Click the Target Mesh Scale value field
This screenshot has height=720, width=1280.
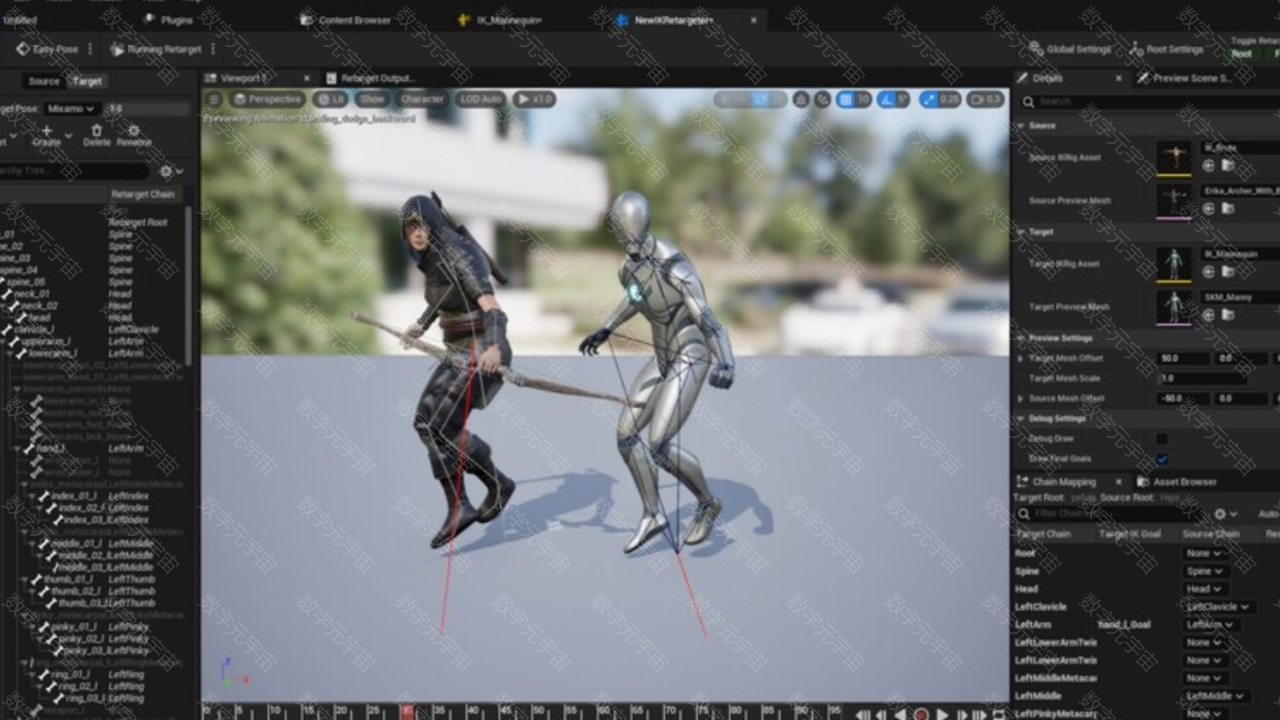[1202, 378]
